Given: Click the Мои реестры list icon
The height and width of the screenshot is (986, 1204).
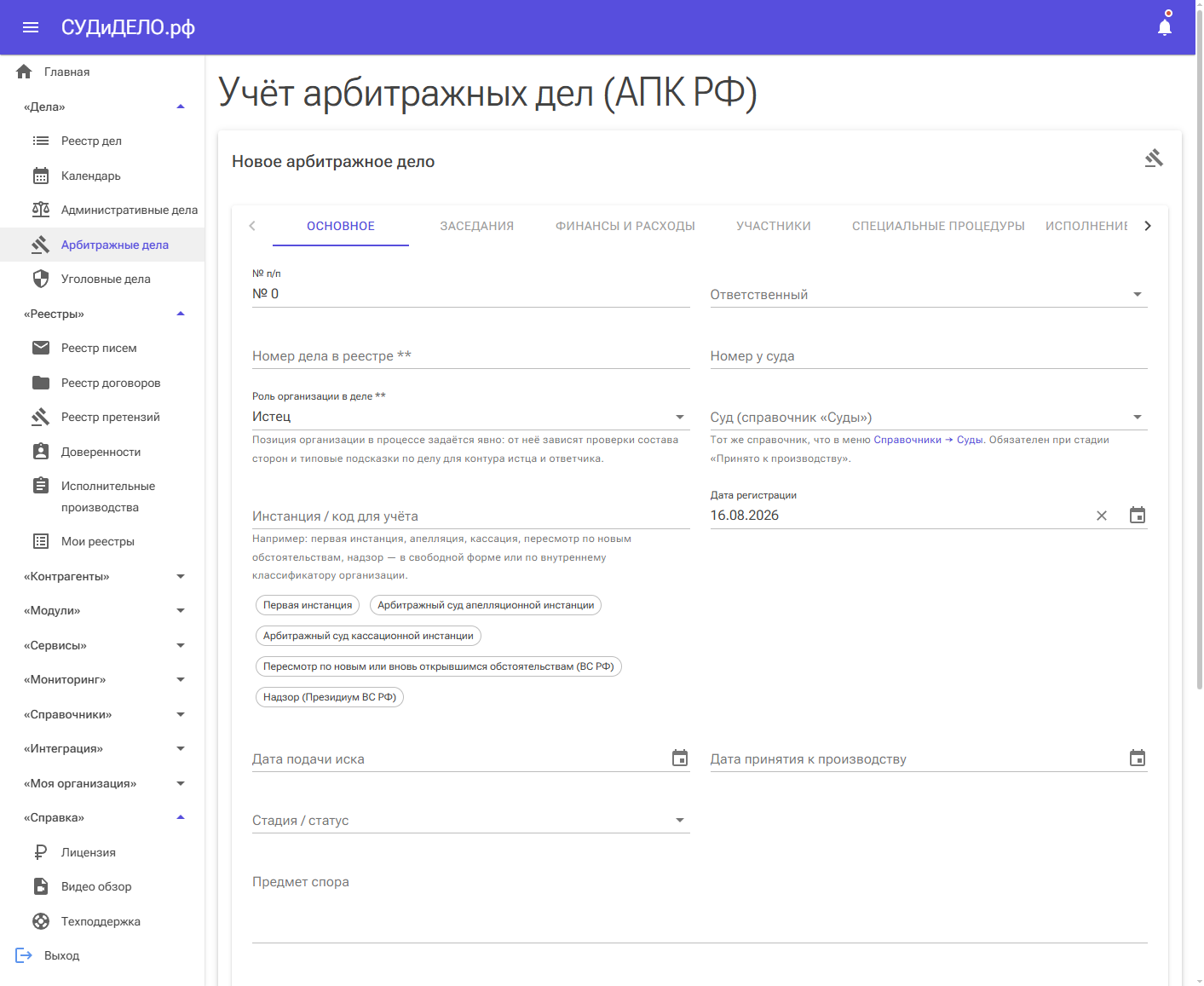Looking at the screenshot, I should [41, 541].
